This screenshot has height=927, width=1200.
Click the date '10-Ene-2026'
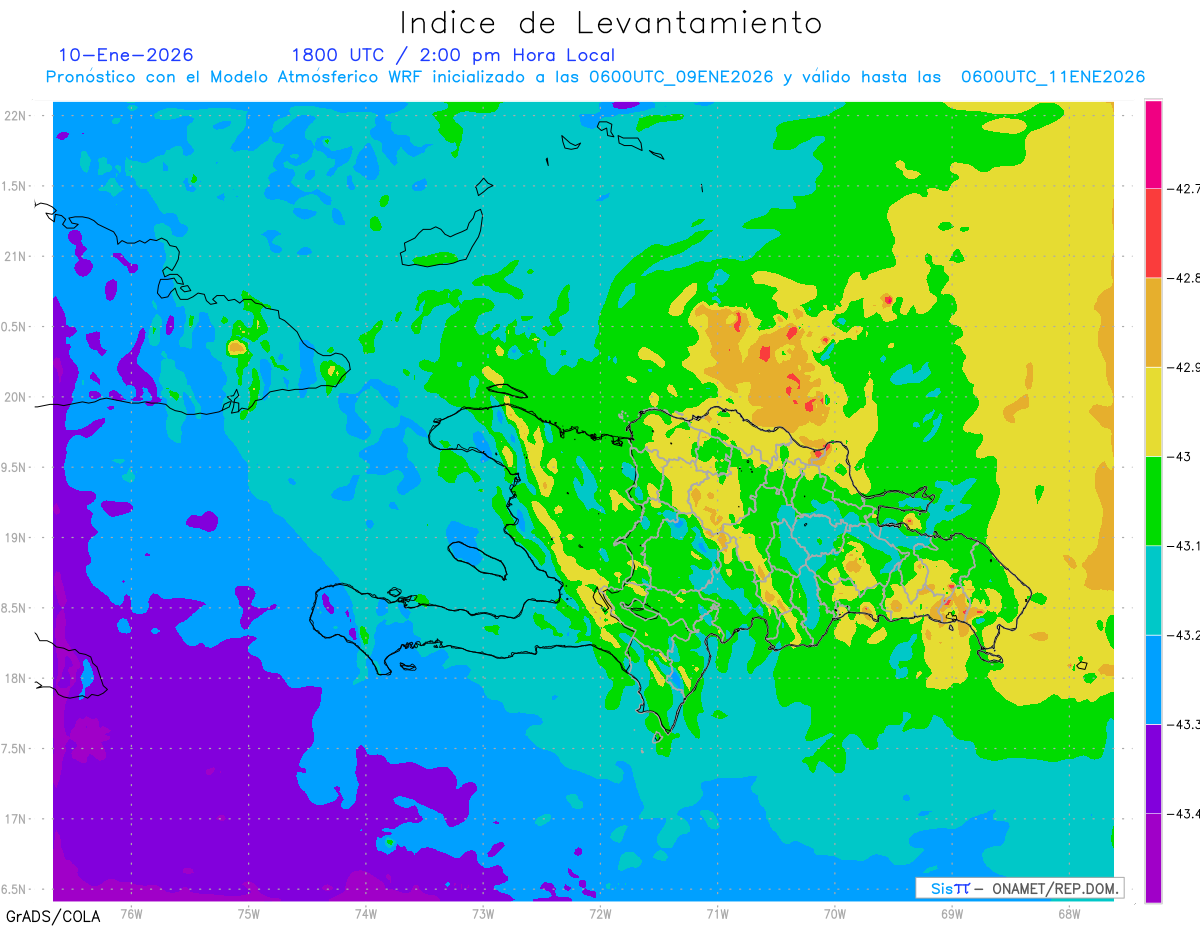click(x=126, y=55)
